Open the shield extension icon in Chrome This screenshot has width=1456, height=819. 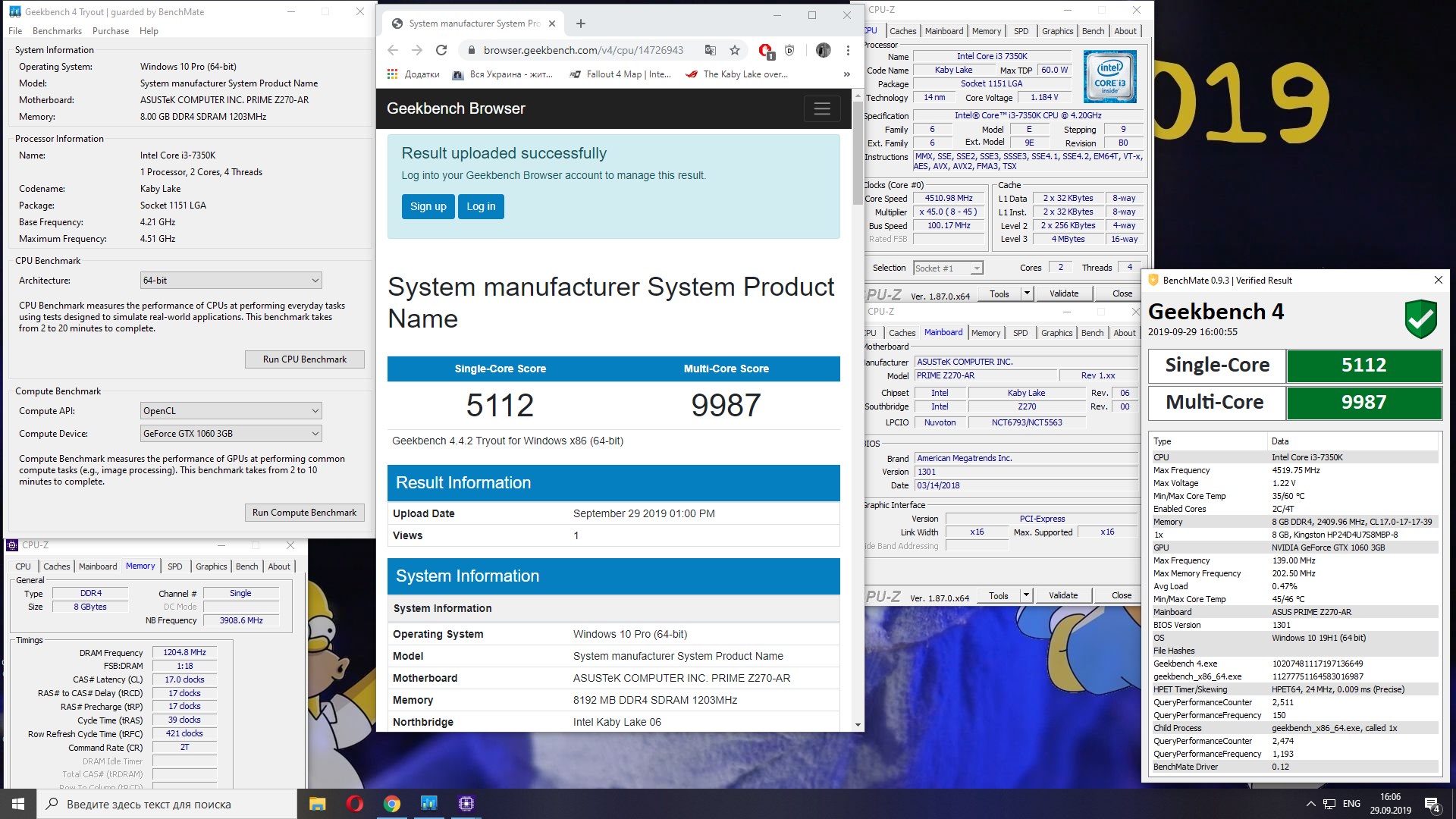click(789, 50)
